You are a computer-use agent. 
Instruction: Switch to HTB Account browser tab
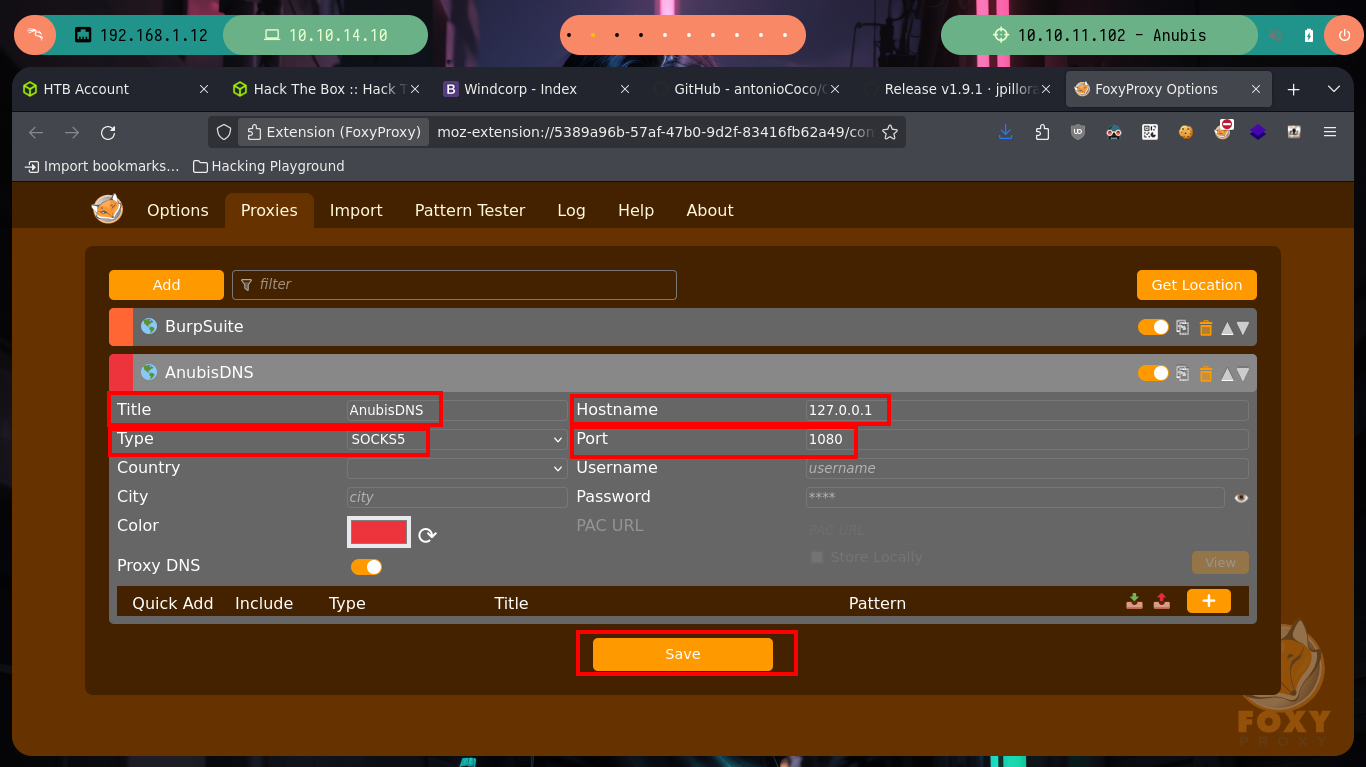[115, 89]
